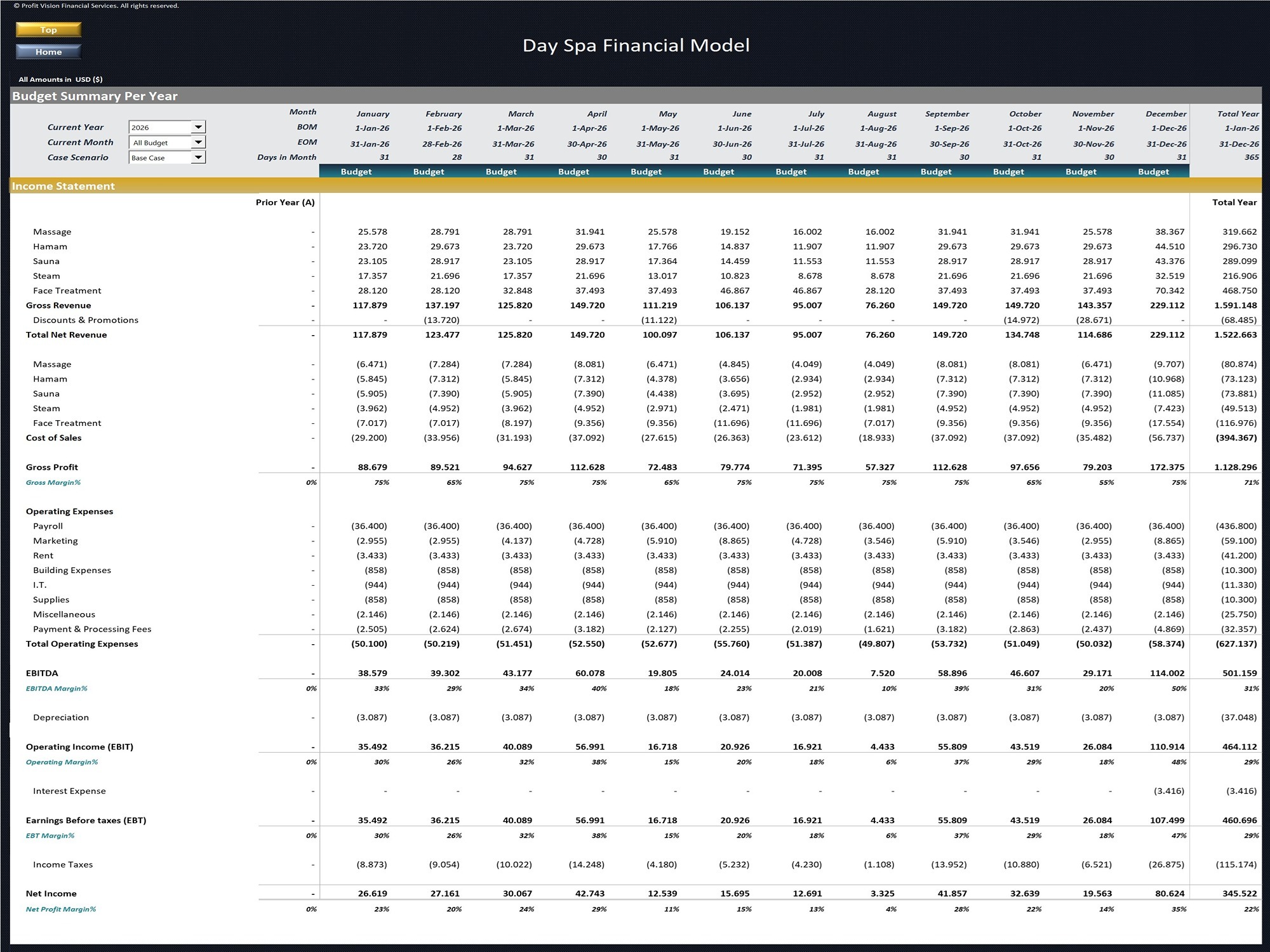
Task: Select the Interest Expense row label
Action: [x=69, y=791]
